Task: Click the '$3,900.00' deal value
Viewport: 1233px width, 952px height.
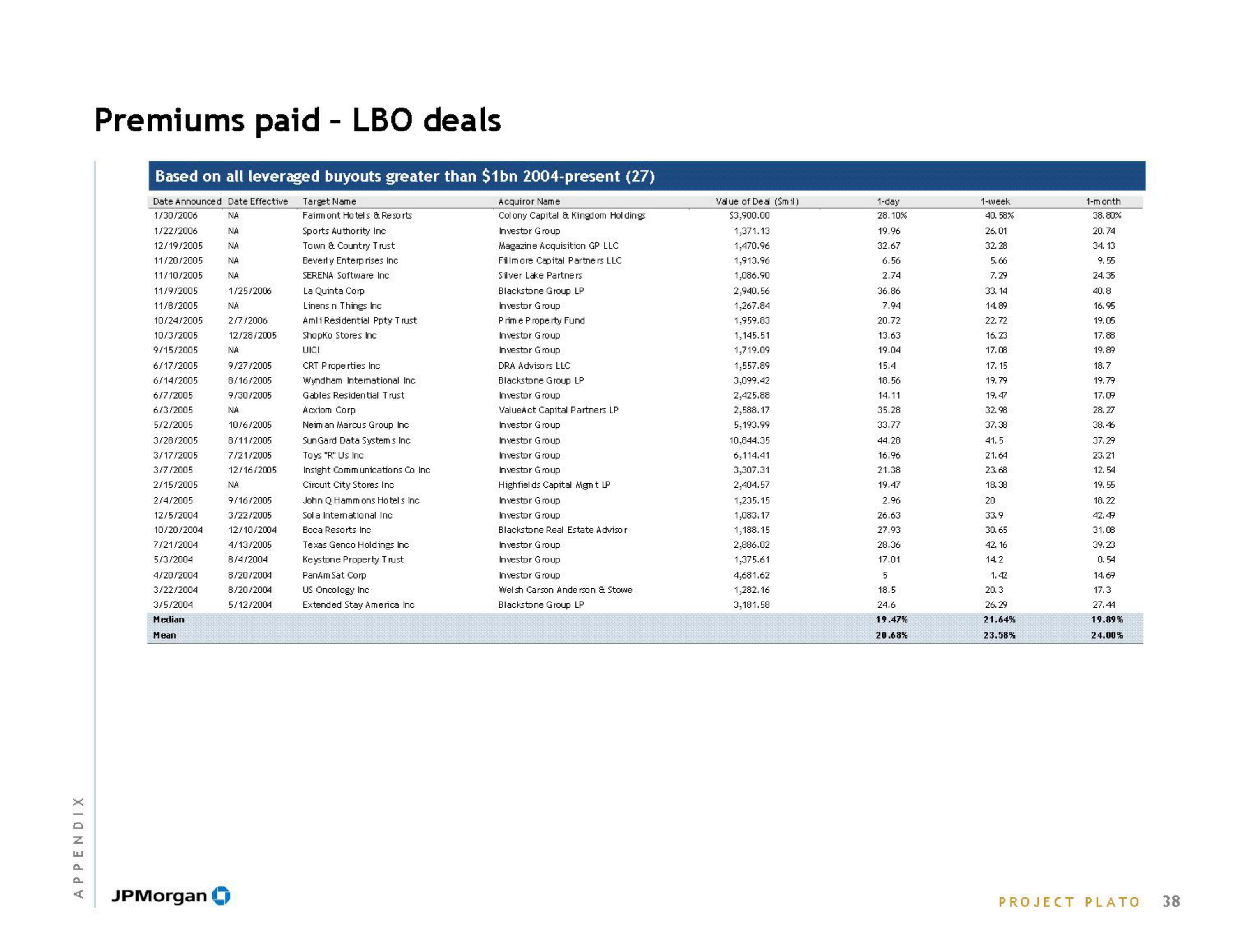Action: click(750, 216)
